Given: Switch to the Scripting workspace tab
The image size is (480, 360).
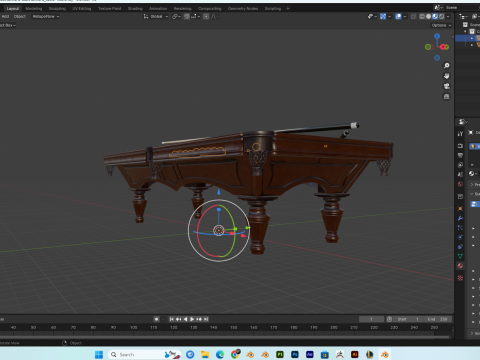Looking at the screenshot, I should pyautogui.click(x=273, y=9).
